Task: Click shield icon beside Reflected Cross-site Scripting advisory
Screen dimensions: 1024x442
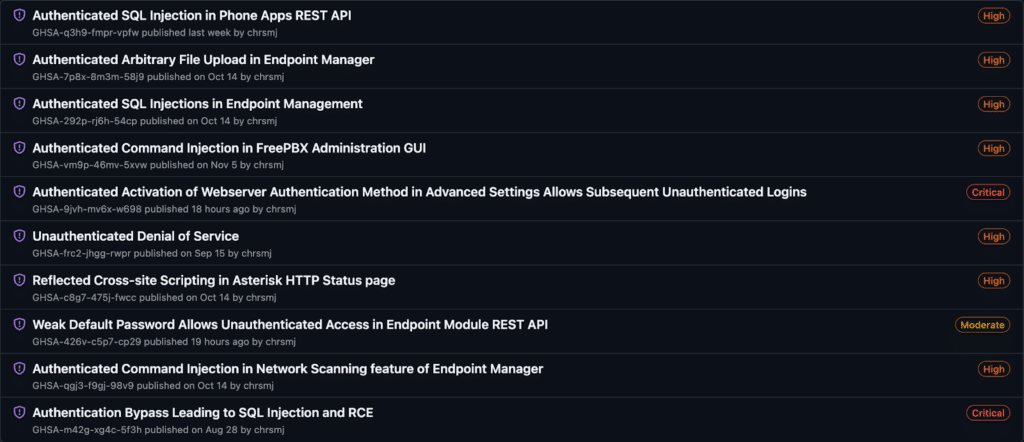Action: [x=19, y=280]
